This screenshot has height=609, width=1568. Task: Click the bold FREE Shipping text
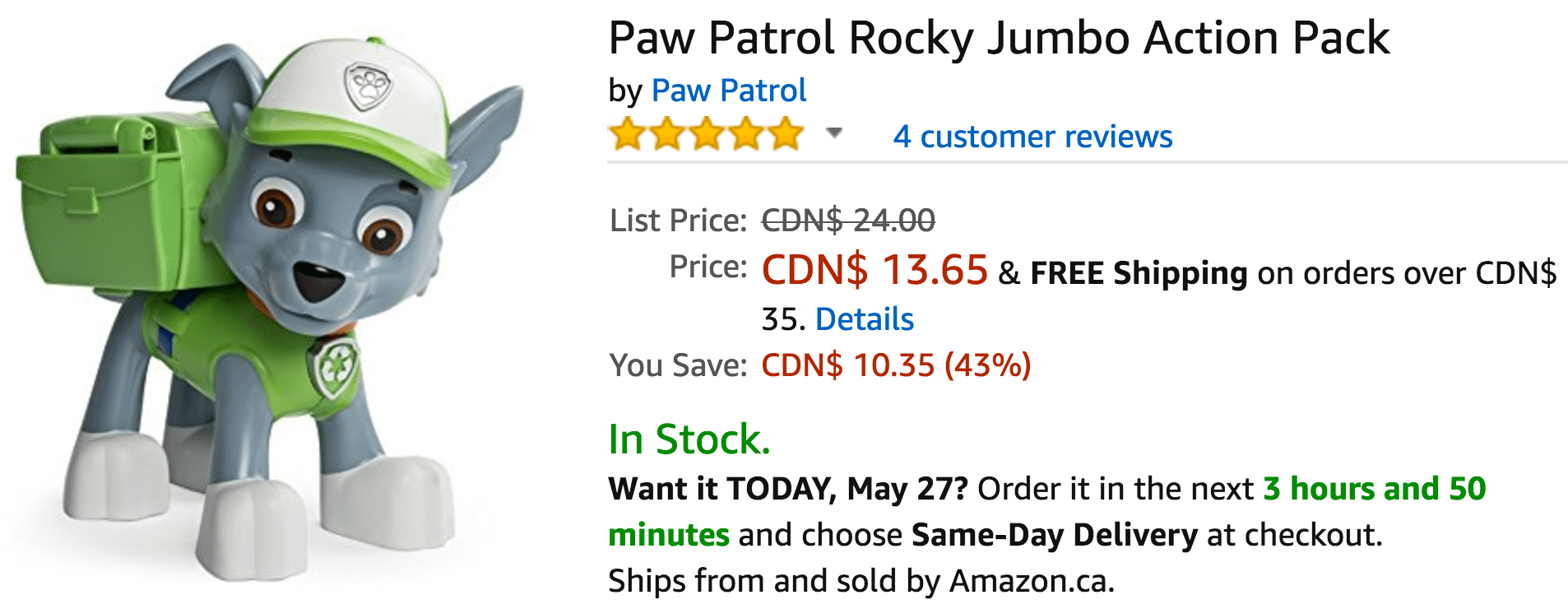point(1139,273)
